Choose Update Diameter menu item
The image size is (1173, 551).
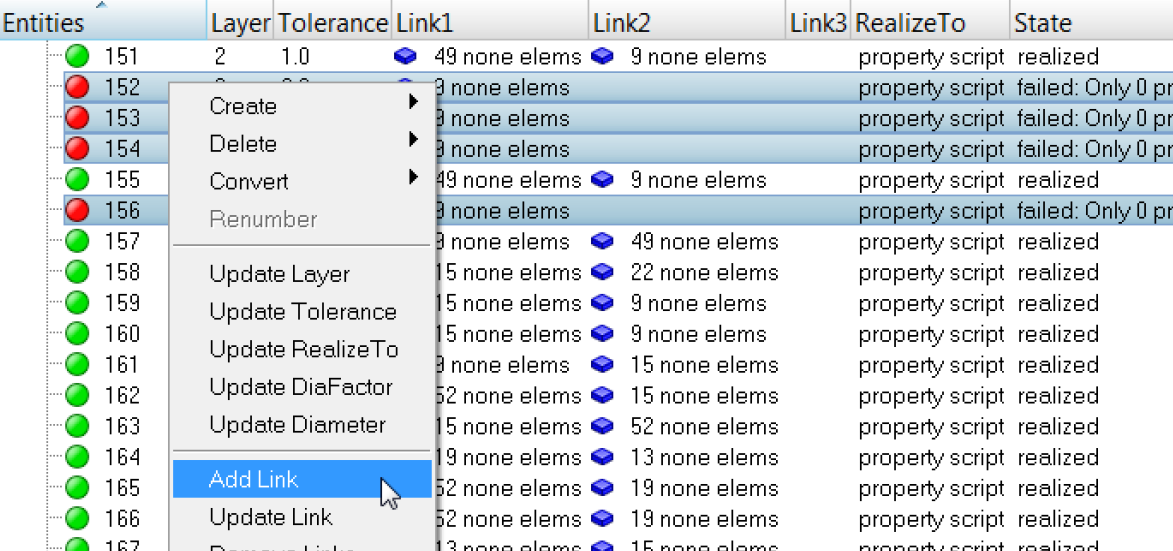[x=297, y=425]
